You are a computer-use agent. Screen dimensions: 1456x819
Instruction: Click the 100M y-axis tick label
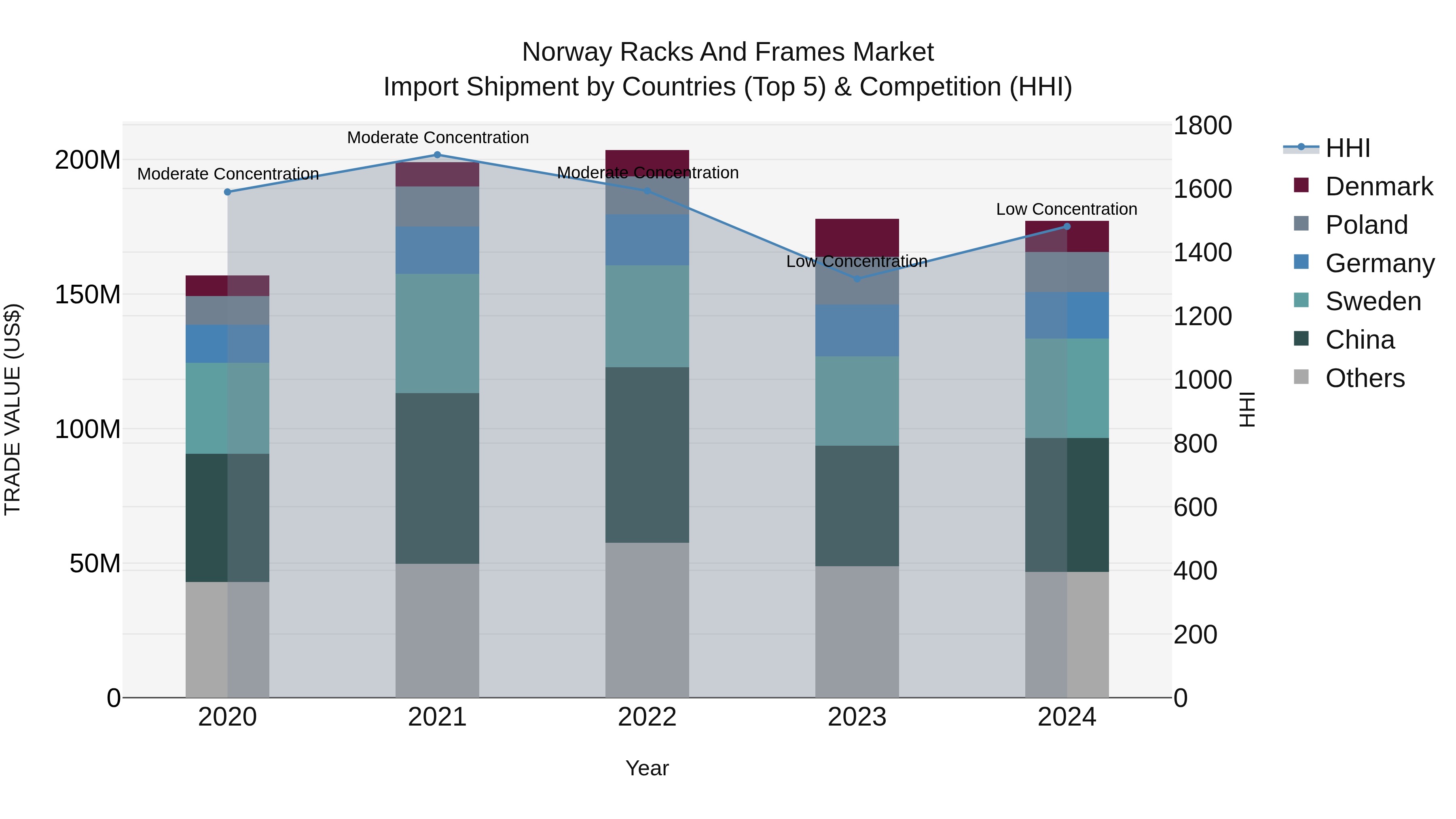pos(88,430)
